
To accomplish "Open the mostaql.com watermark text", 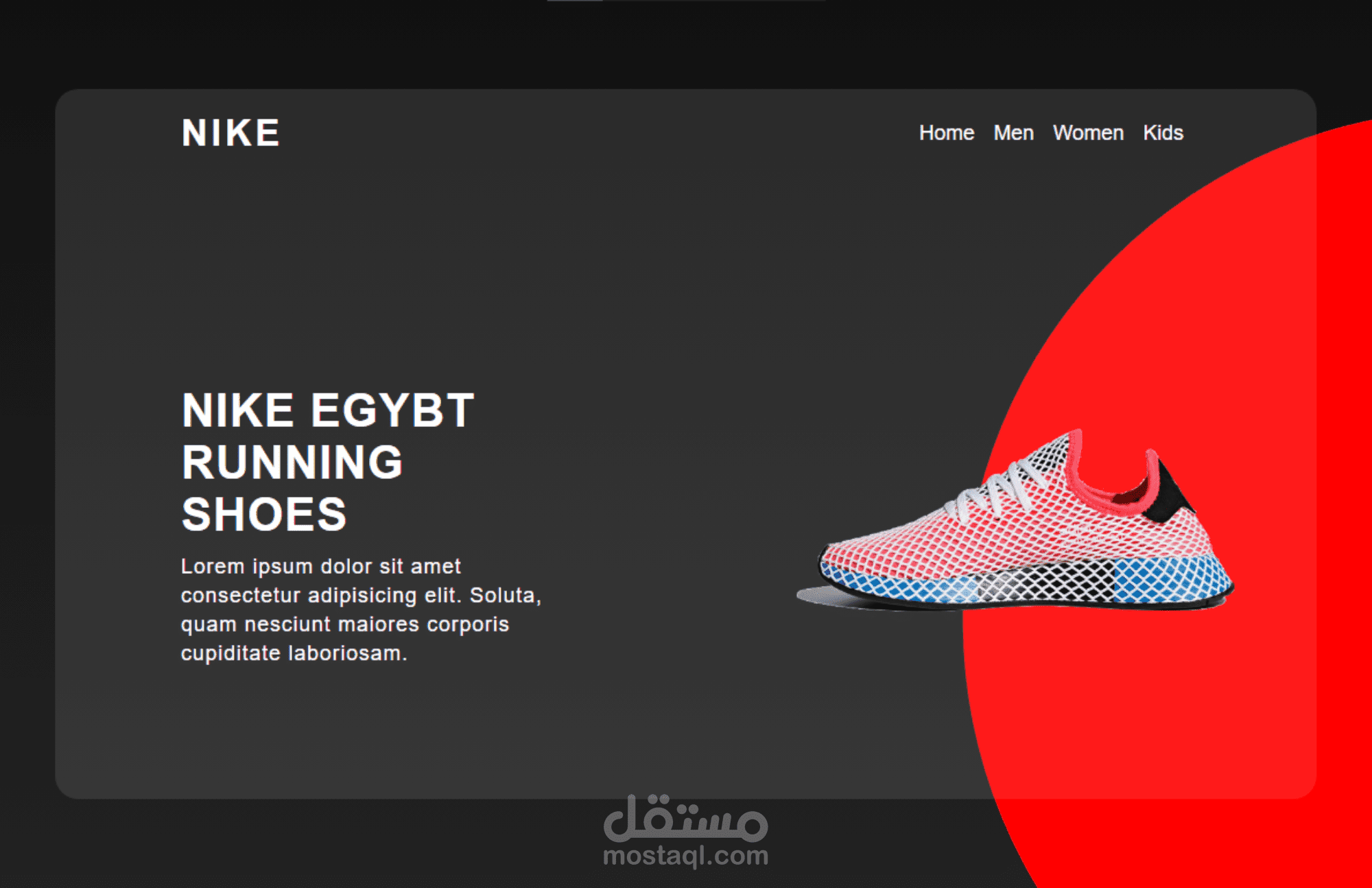I will point(685,856).
